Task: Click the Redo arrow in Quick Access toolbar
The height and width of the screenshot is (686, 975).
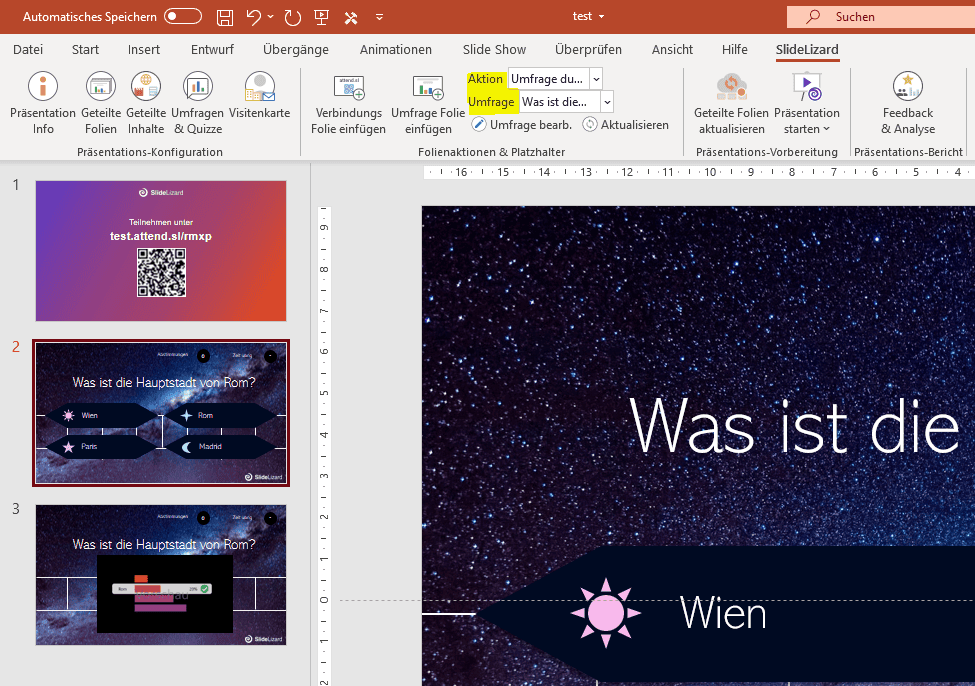Action: 291,17
